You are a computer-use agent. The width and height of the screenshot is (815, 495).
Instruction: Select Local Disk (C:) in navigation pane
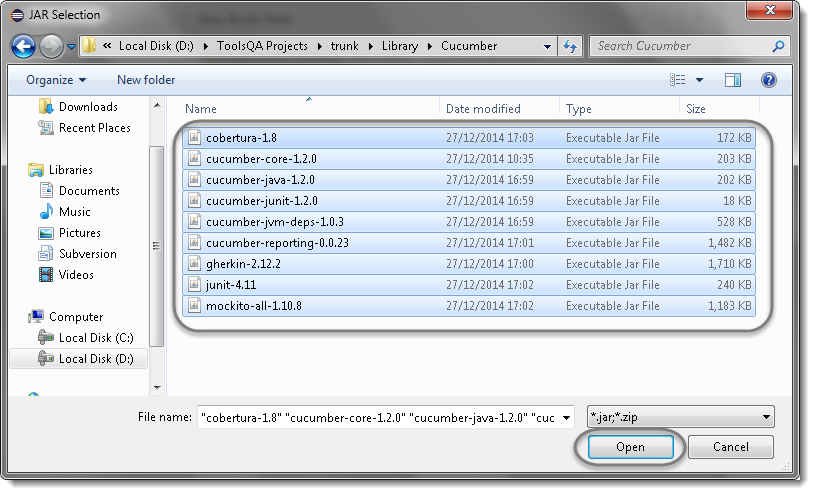pos(96,338)
